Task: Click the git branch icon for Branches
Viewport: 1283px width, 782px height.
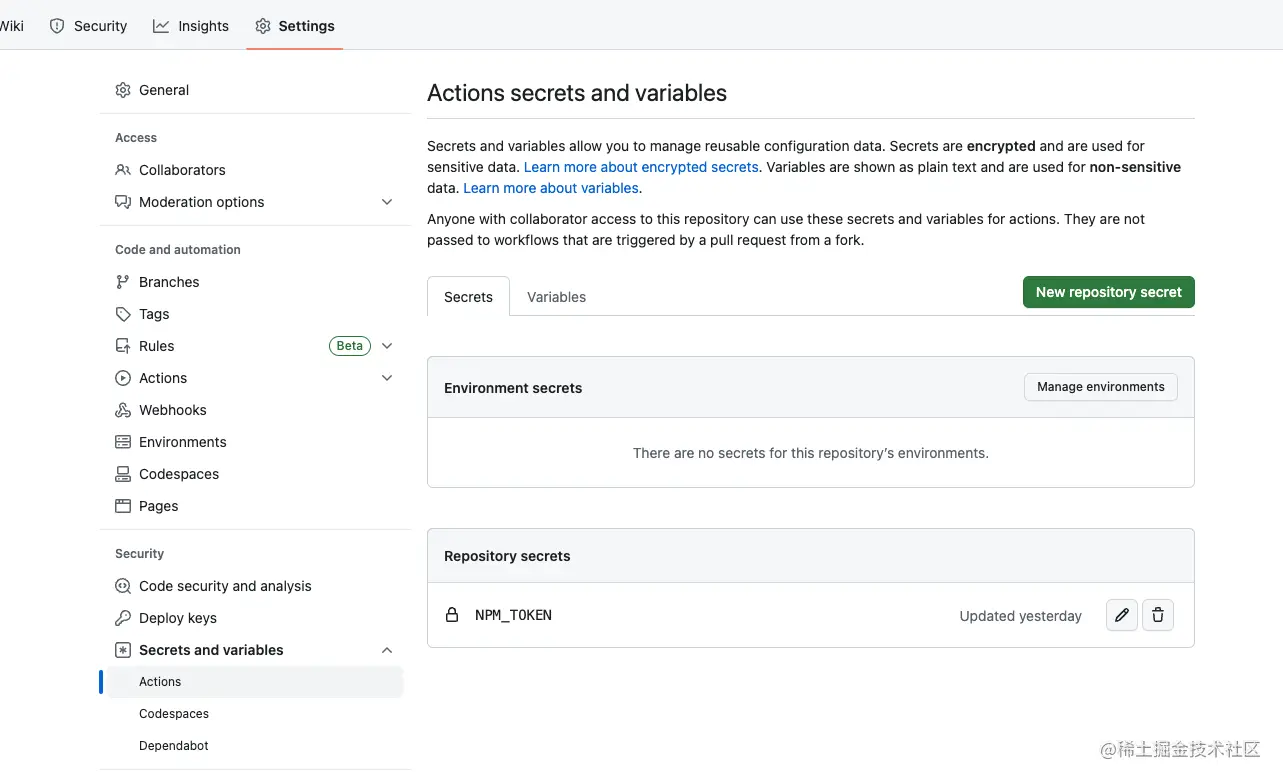Action: (123, 282)
